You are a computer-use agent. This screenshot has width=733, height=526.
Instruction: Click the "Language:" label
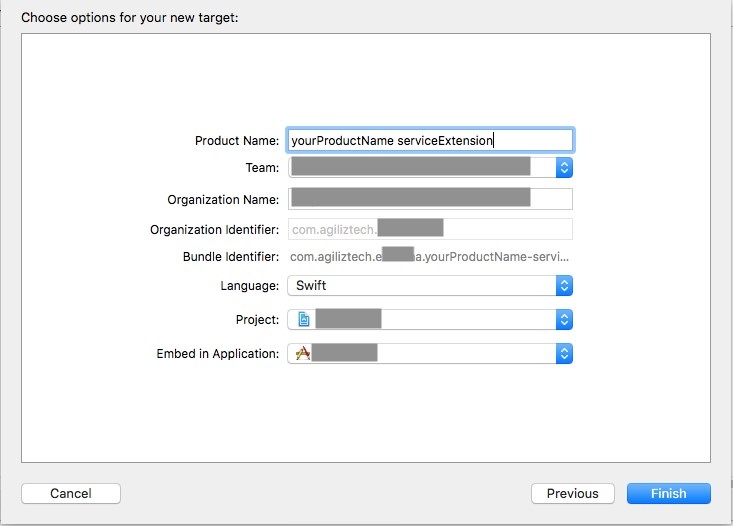250,286
